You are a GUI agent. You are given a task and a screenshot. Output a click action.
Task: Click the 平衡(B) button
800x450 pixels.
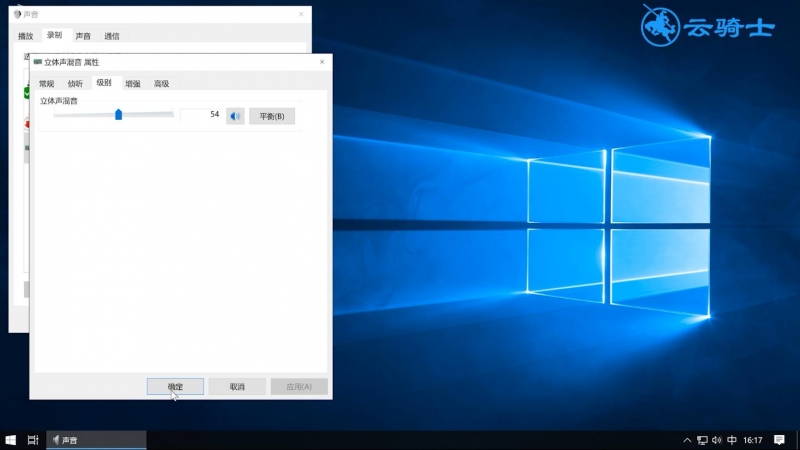(272, 116)
